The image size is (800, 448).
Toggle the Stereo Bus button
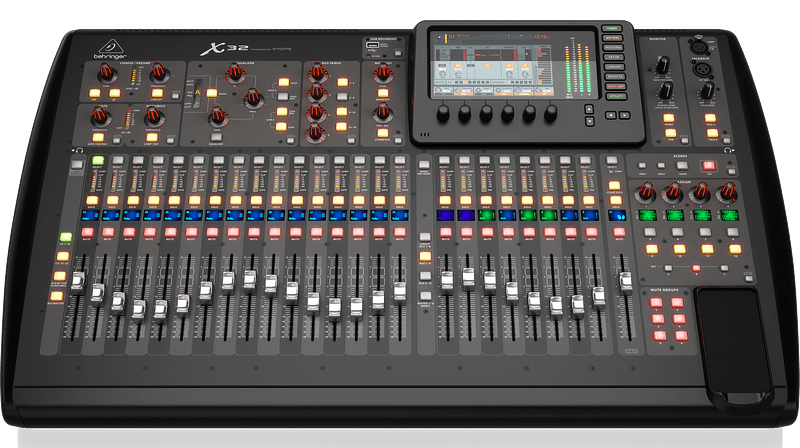382,133
